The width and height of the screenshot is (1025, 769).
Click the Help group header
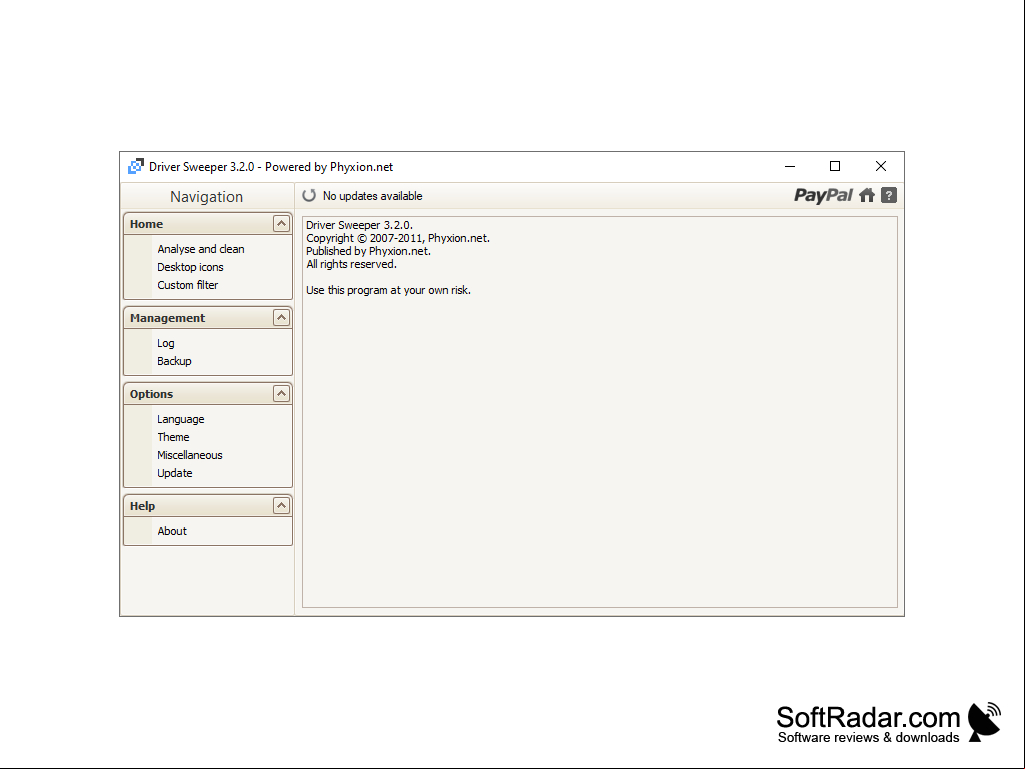[x=208, y=505]
